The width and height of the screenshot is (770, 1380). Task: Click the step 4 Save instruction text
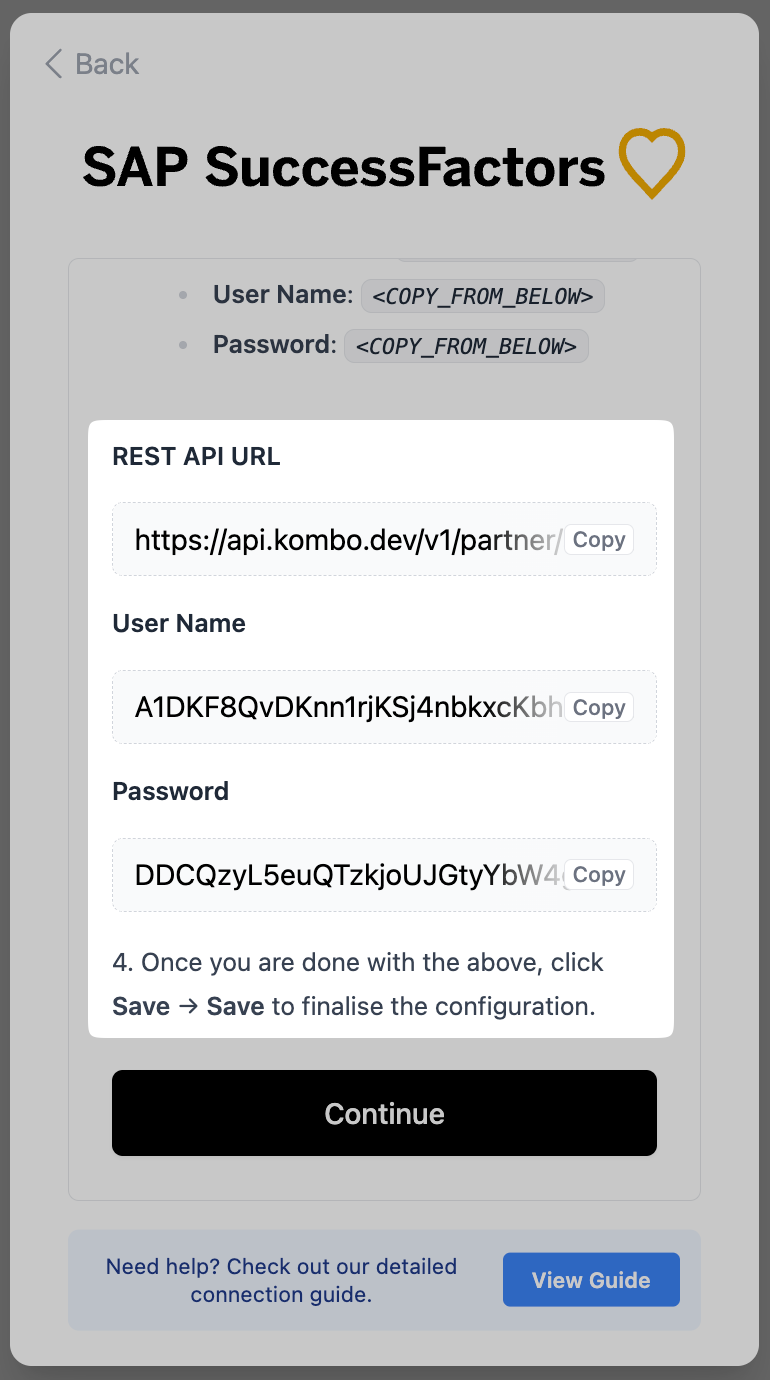pyautogui.click(x=358, y=984)
